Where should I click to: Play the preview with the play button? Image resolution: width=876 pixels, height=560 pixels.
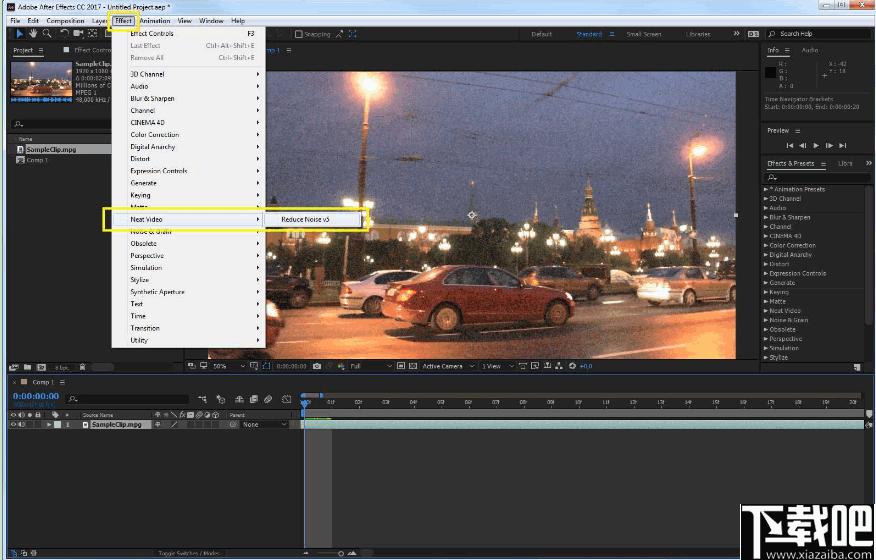(x=816, y=145)
